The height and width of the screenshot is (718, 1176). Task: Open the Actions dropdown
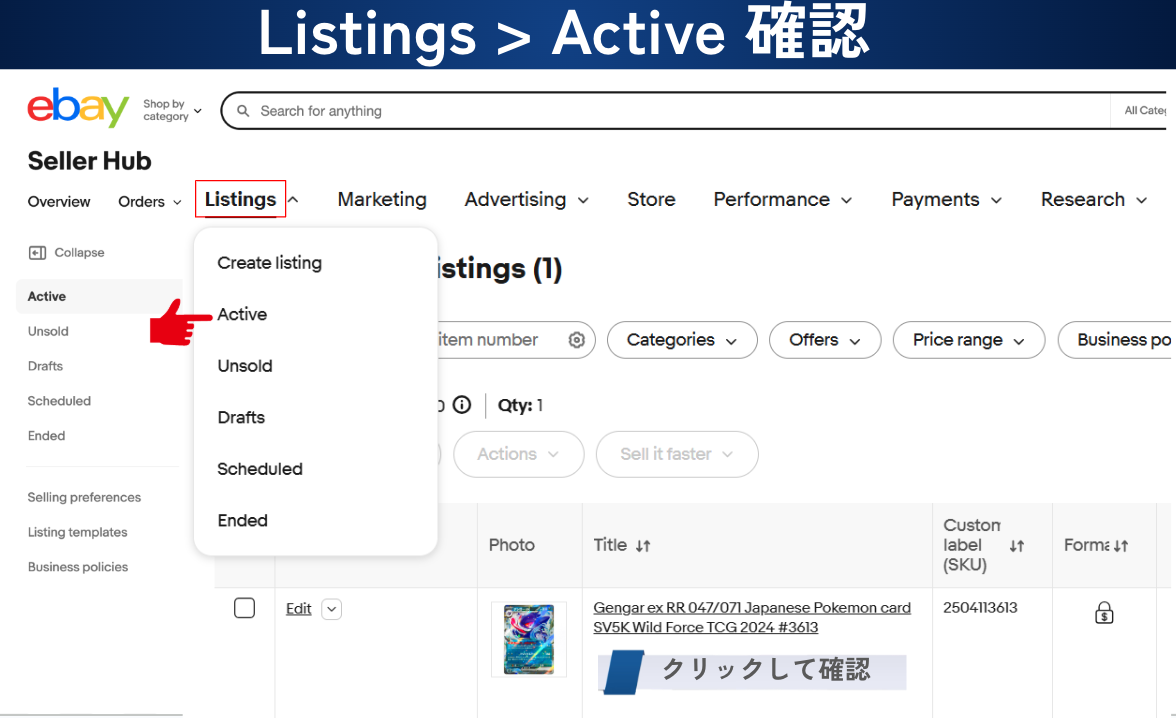click(518, 454)
